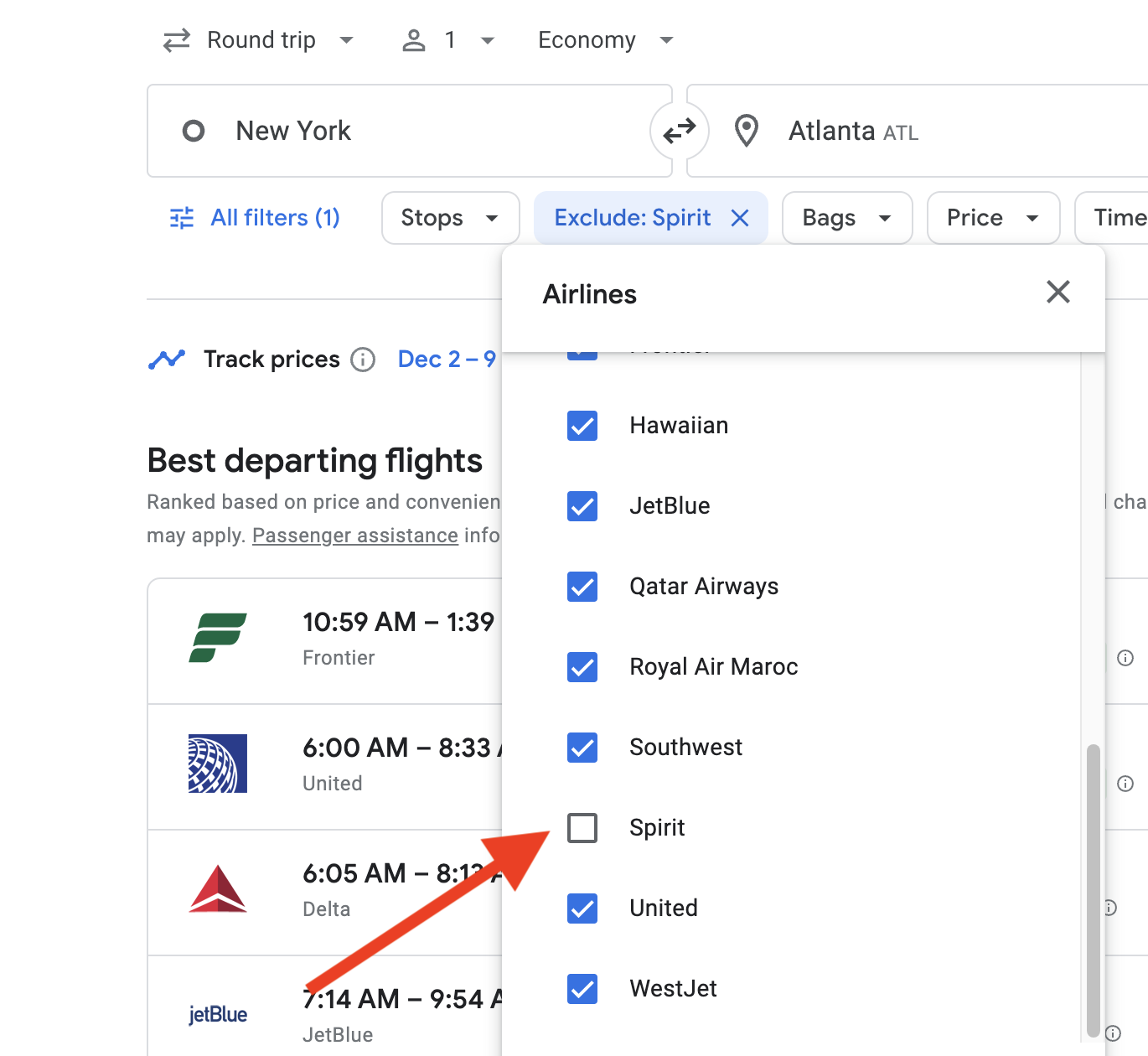Image resolution: width=1148 pixels, height=1056 pixels.
Task: Click the info icon on United flight row
Action: coord(1125,784)
